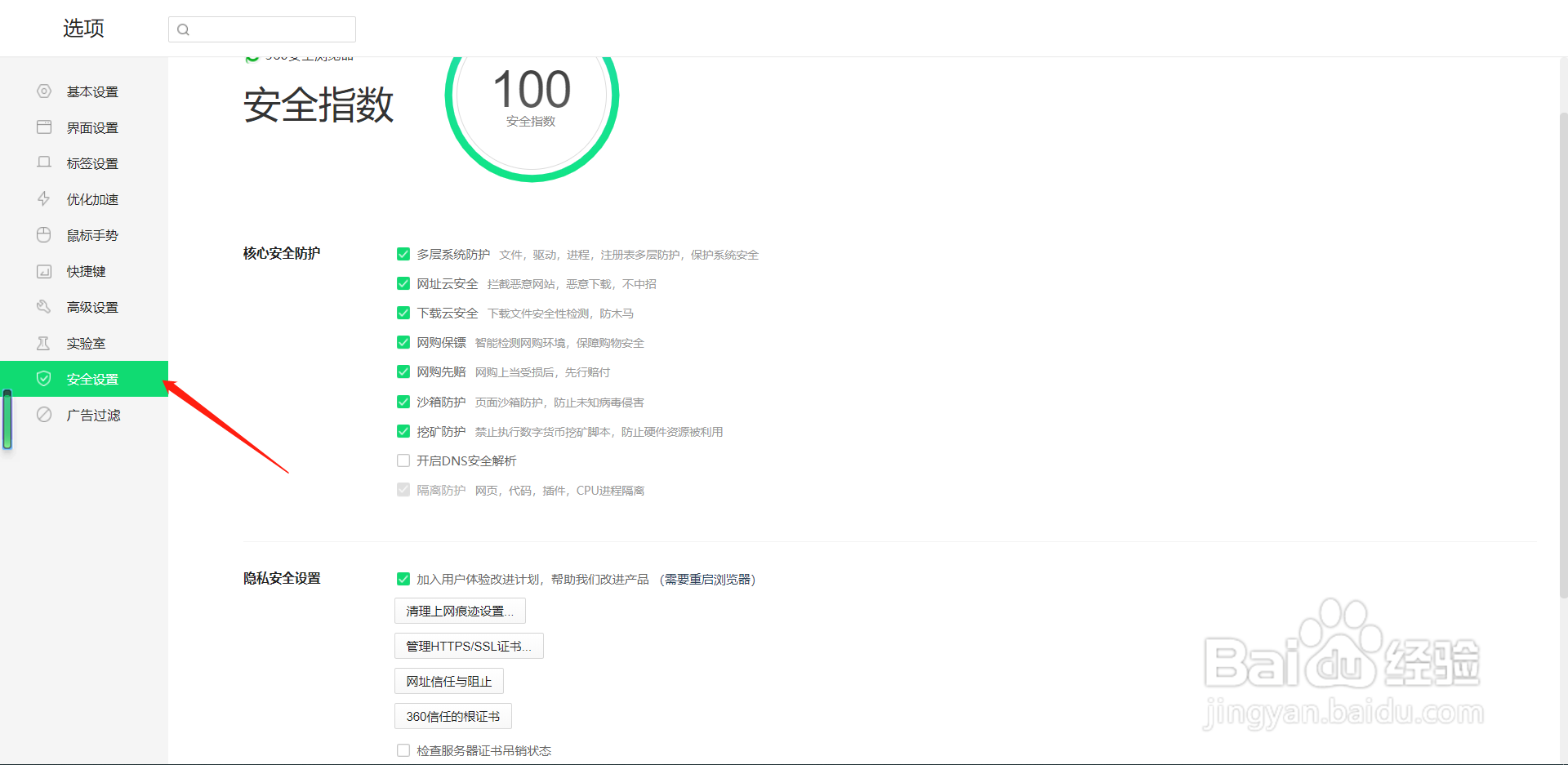The width and height of the screenshot is (1568, 765).
Task: Uncheck 加入用户体验改进计划 checkbox
Action: pyautogui.click(x=403, y=579)
